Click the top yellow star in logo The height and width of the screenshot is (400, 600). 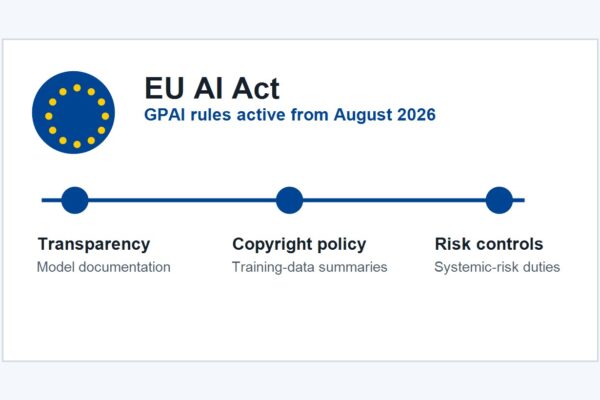[77, 88]
